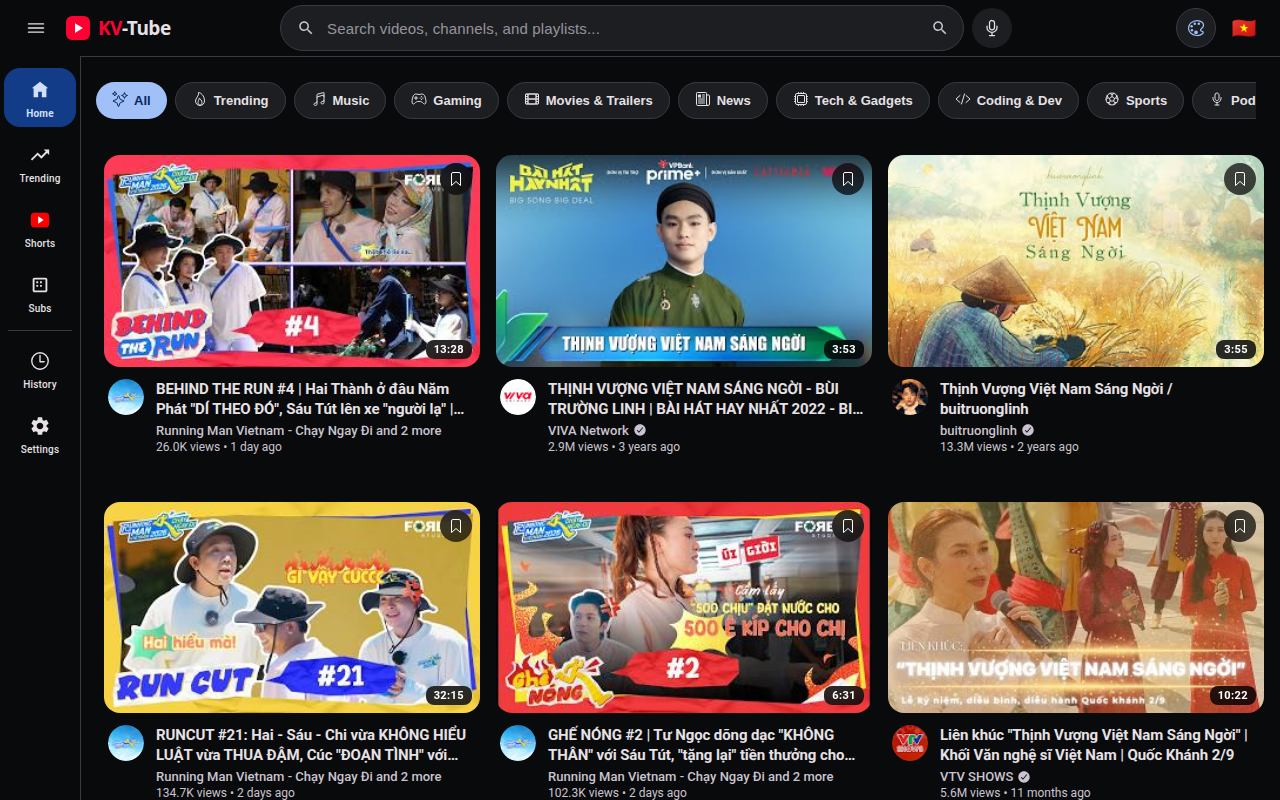Open Shorts in the sidebar

40,229
